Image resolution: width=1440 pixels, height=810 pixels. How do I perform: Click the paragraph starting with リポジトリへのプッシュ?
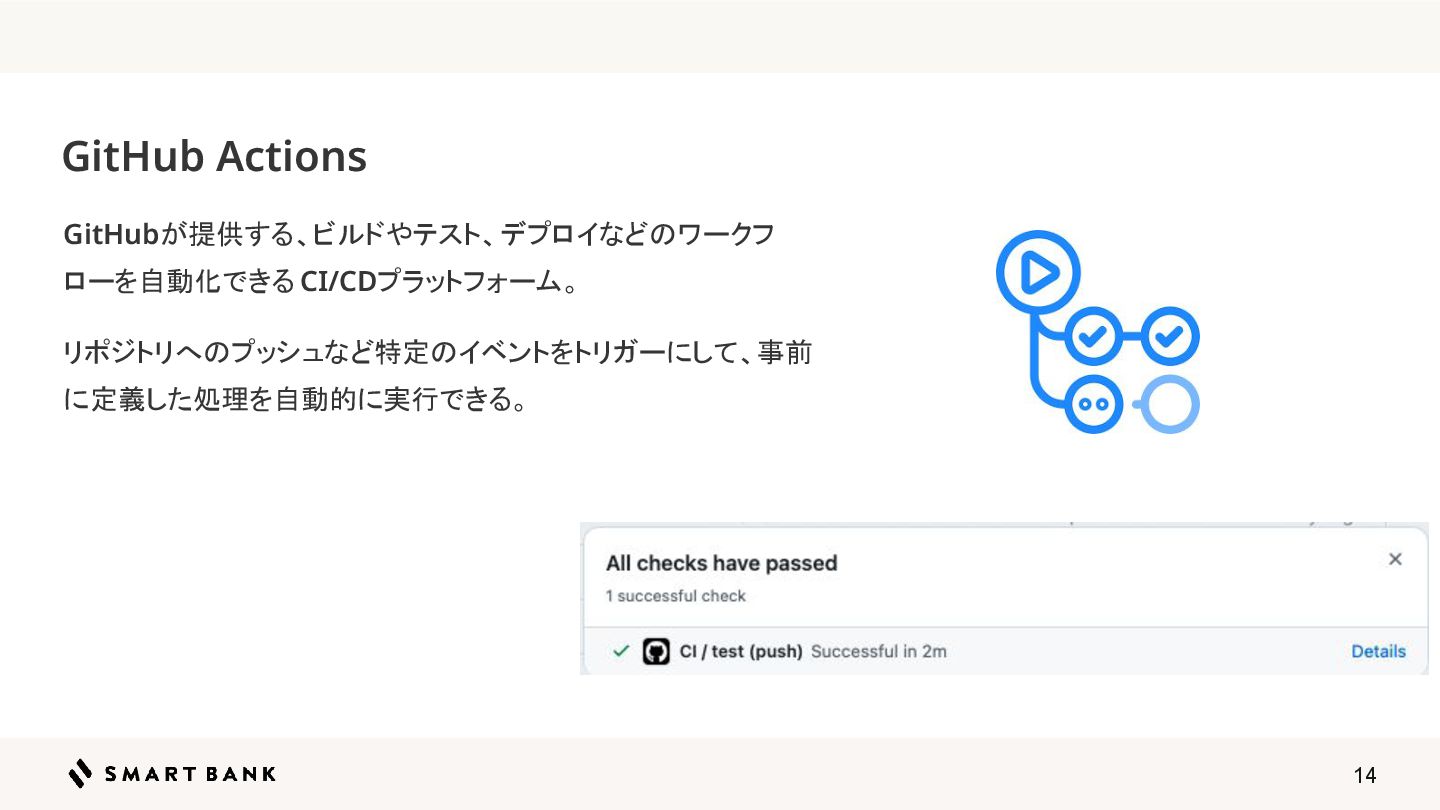(437, 377)
